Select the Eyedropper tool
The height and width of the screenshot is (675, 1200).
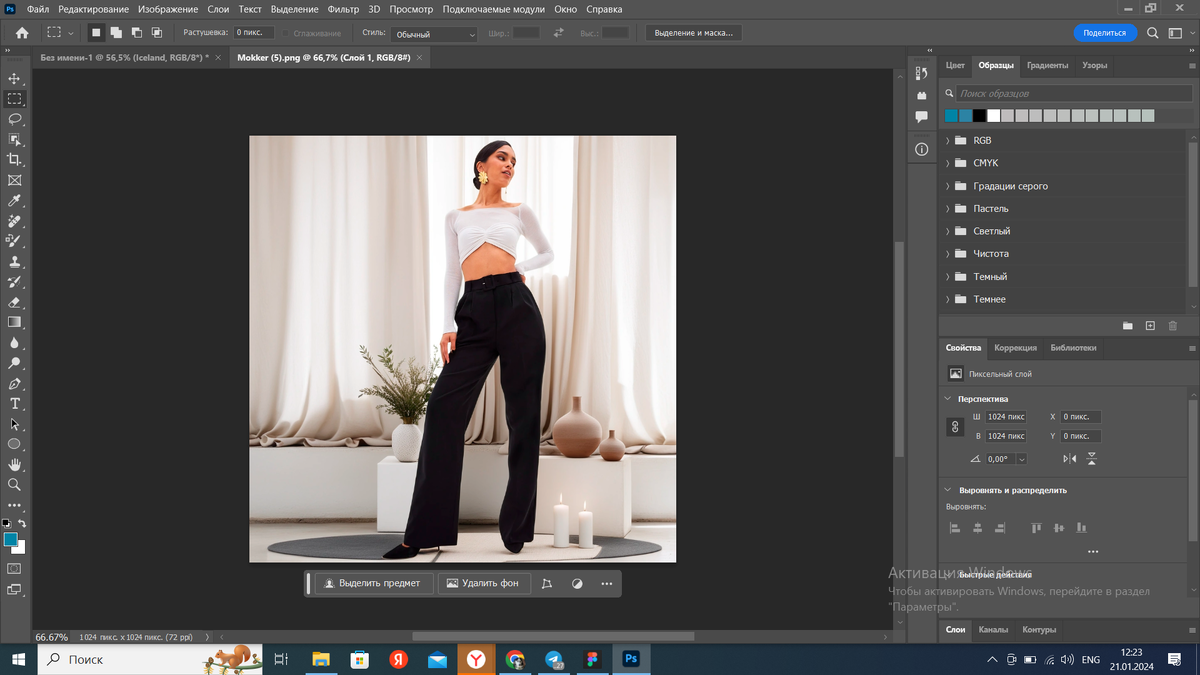(x=14, y=201)
